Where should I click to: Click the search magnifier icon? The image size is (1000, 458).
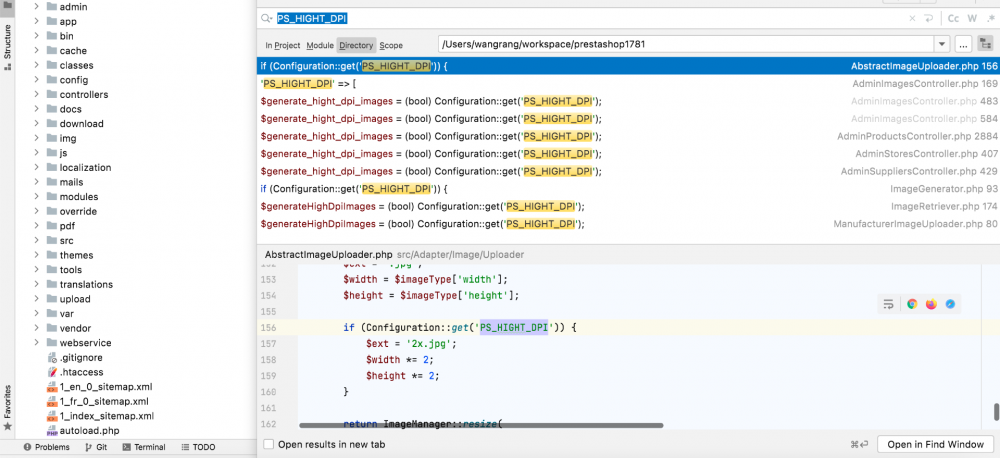point(267,18)
